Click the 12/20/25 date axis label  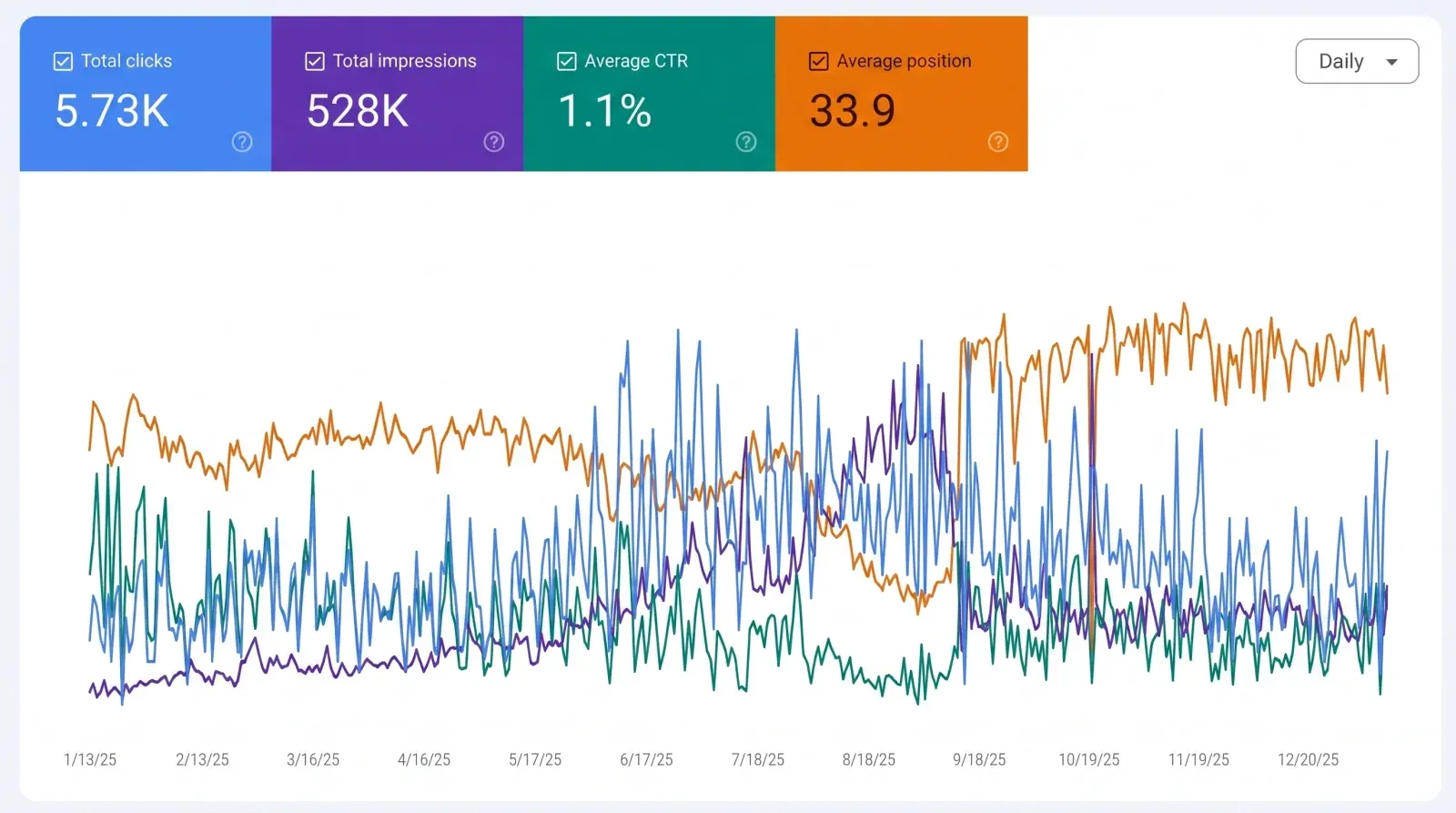click(x=1309, y=759)
